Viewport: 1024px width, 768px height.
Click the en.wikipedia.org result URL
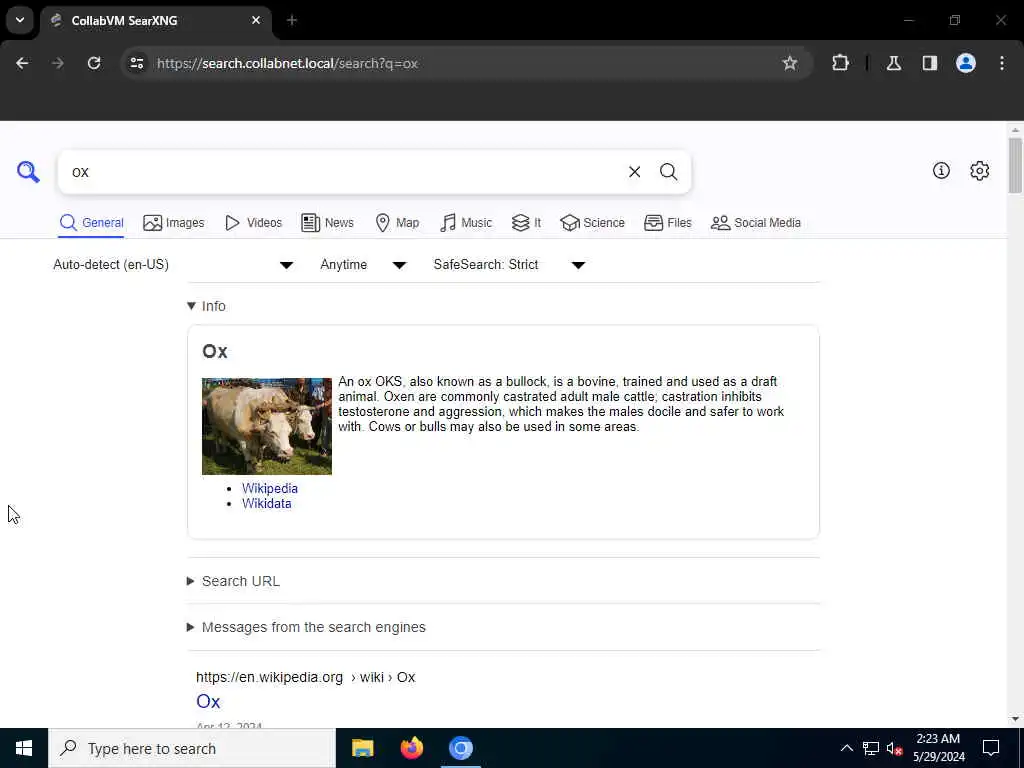tap(306, 677)
